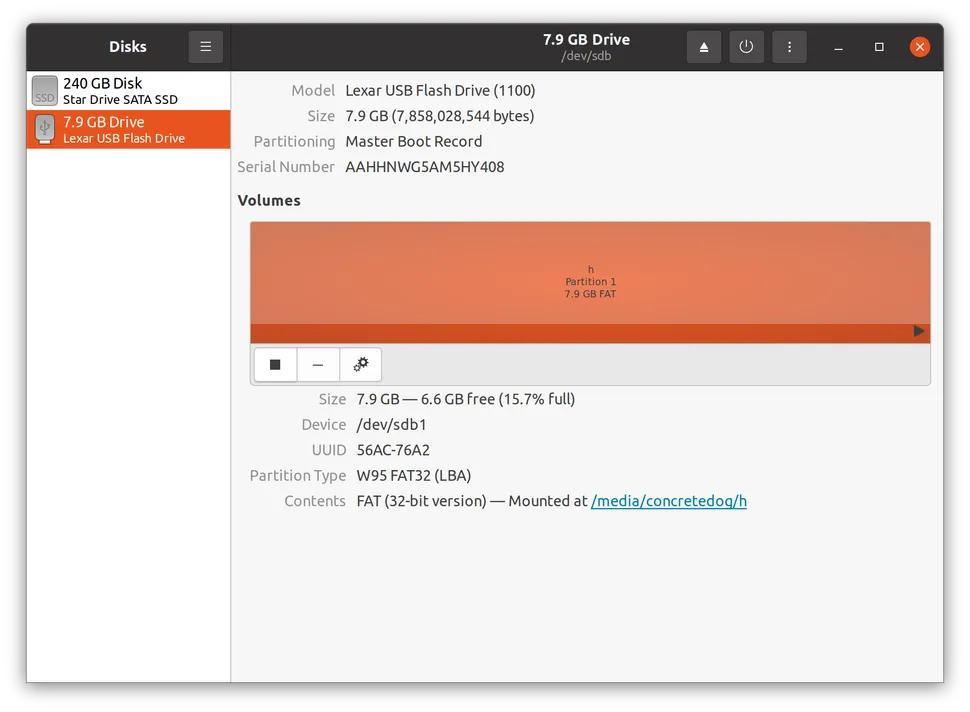Screen dimensions: 970x712
Task: Click the Master Boot Record partitioning value
Action: (413, 142)
